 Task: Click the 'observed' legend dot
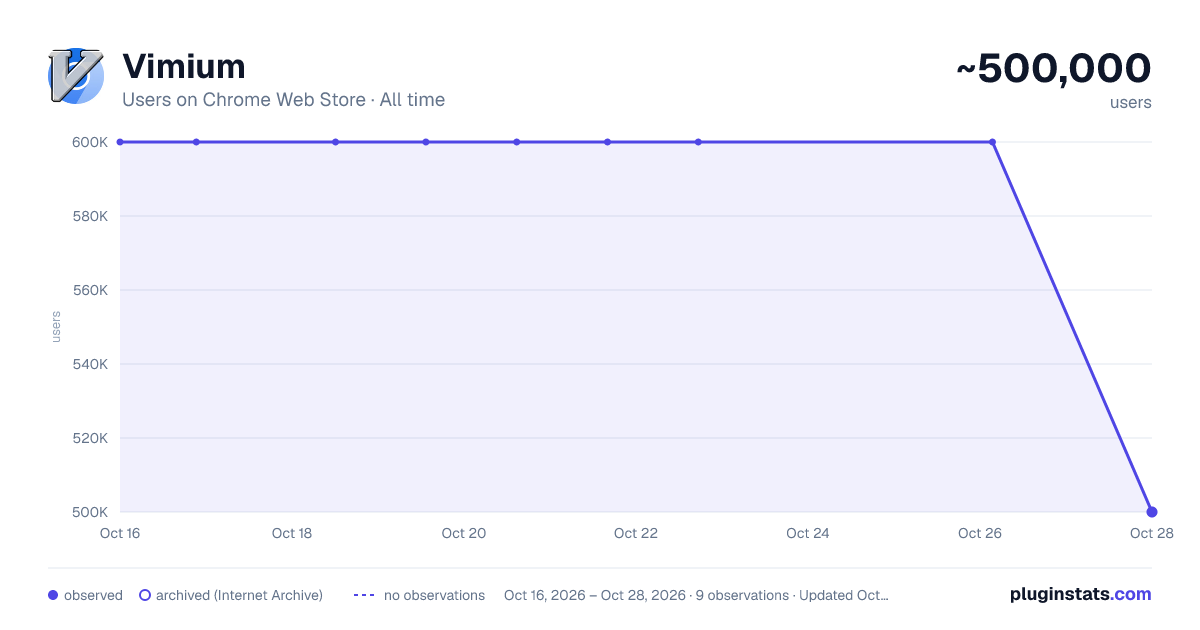pos(53,595)
